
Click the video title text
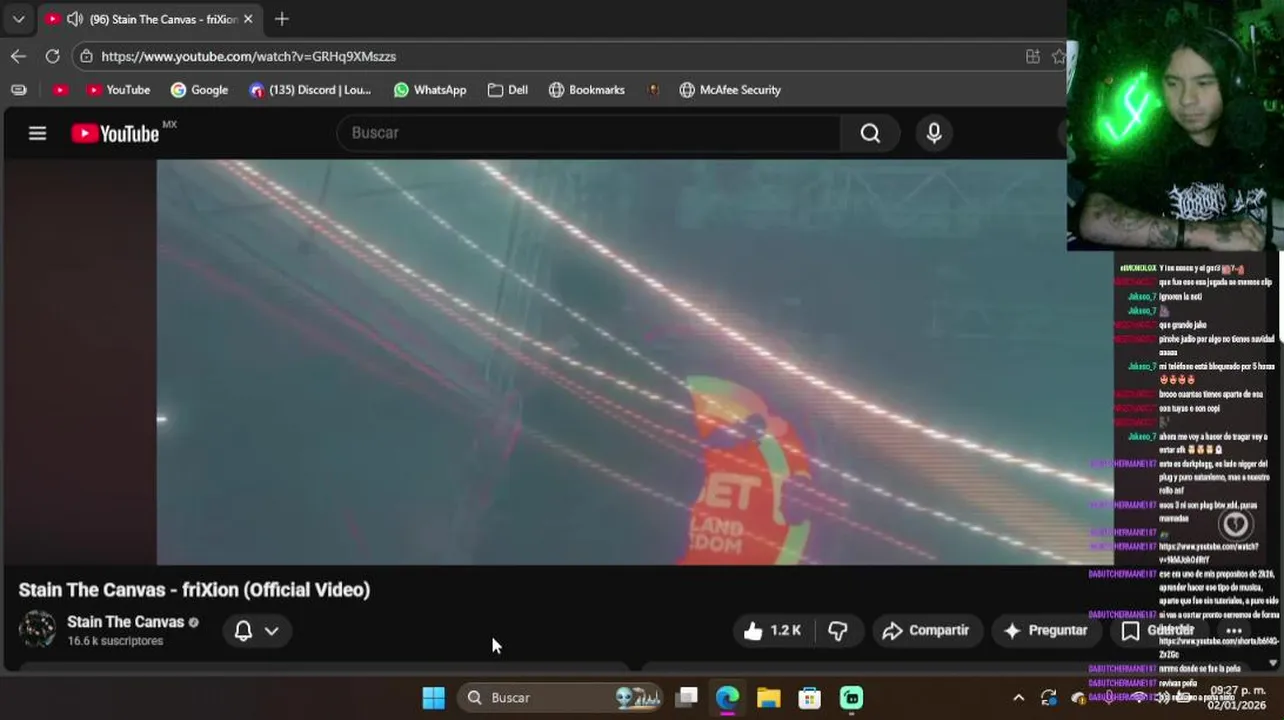194,590
